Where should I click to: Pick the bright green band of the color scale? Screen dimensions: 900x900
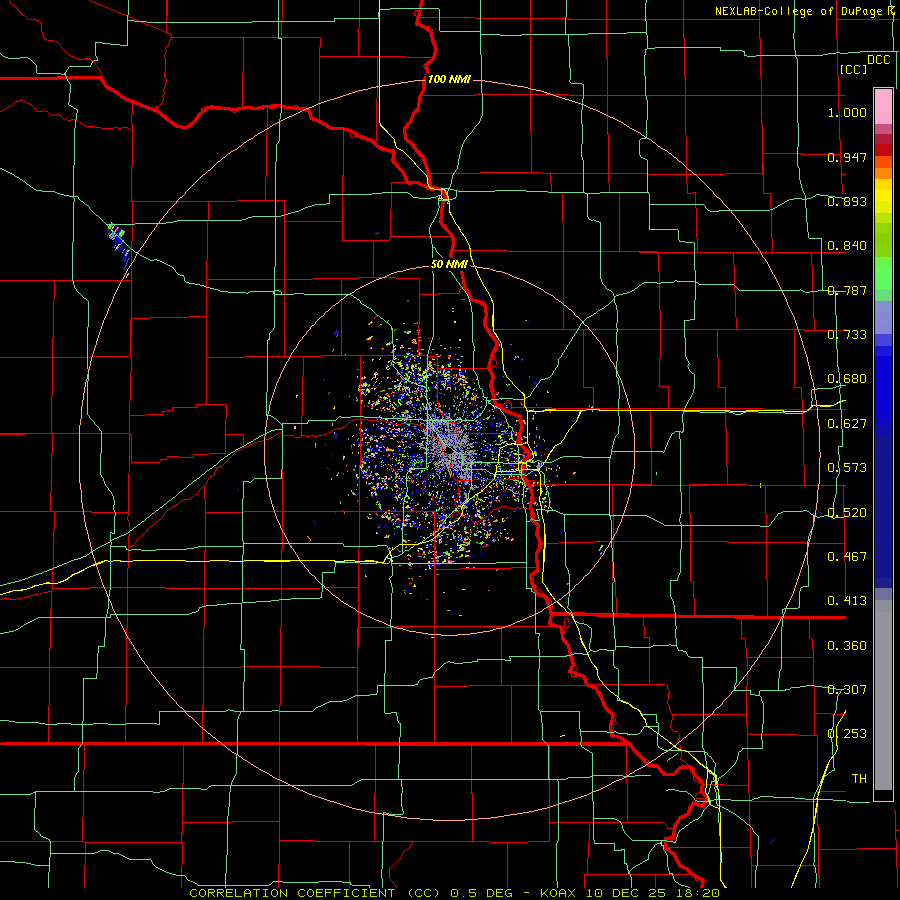click(x=883, y=273)
